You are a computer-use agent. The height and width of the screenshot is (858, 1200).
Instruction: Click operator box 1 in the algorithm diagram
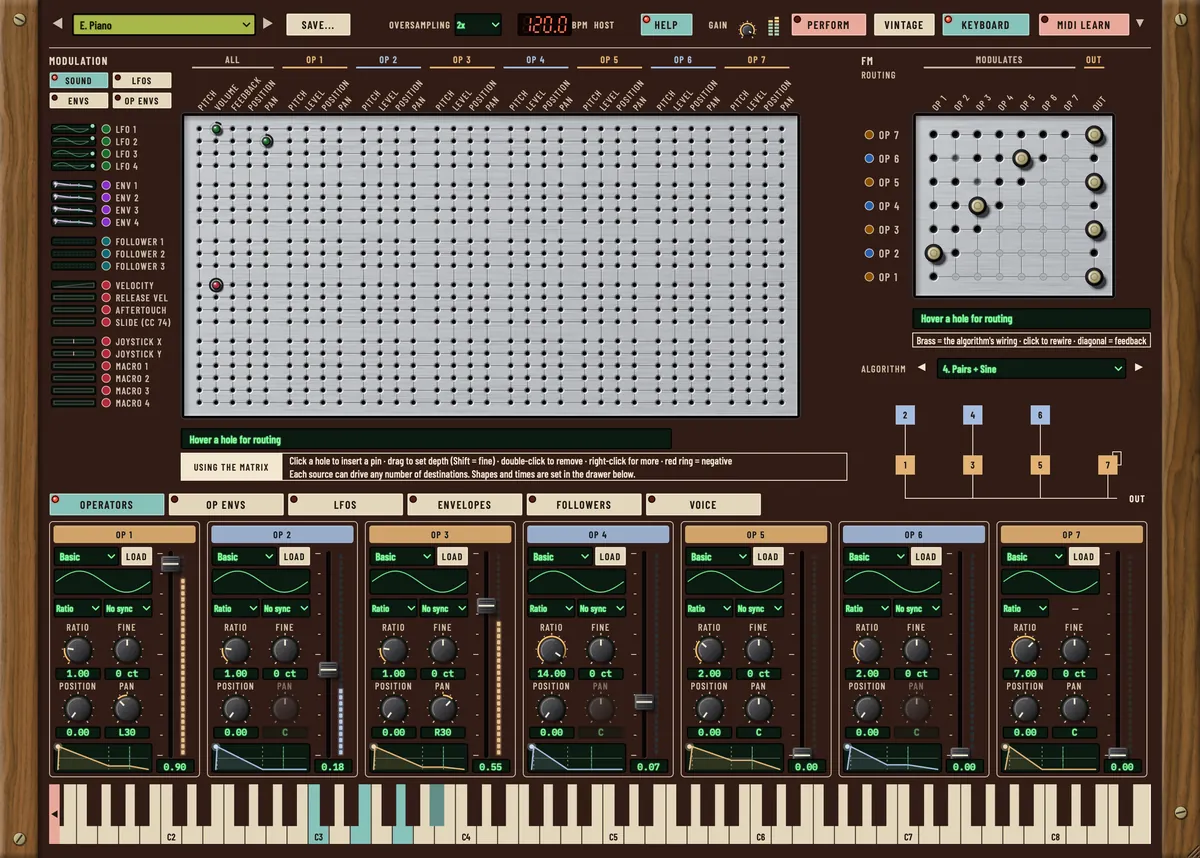click(x=905, y=465)
